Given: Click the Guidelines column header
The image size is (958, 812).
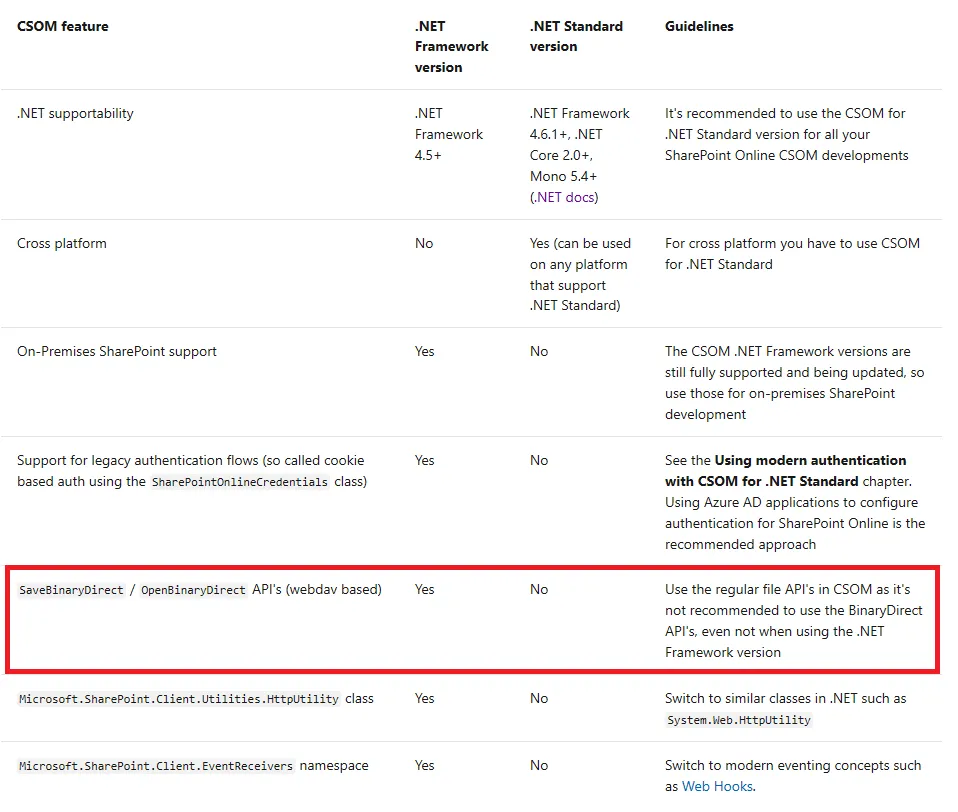Looking at the screenshot, I should click(699, 26).
